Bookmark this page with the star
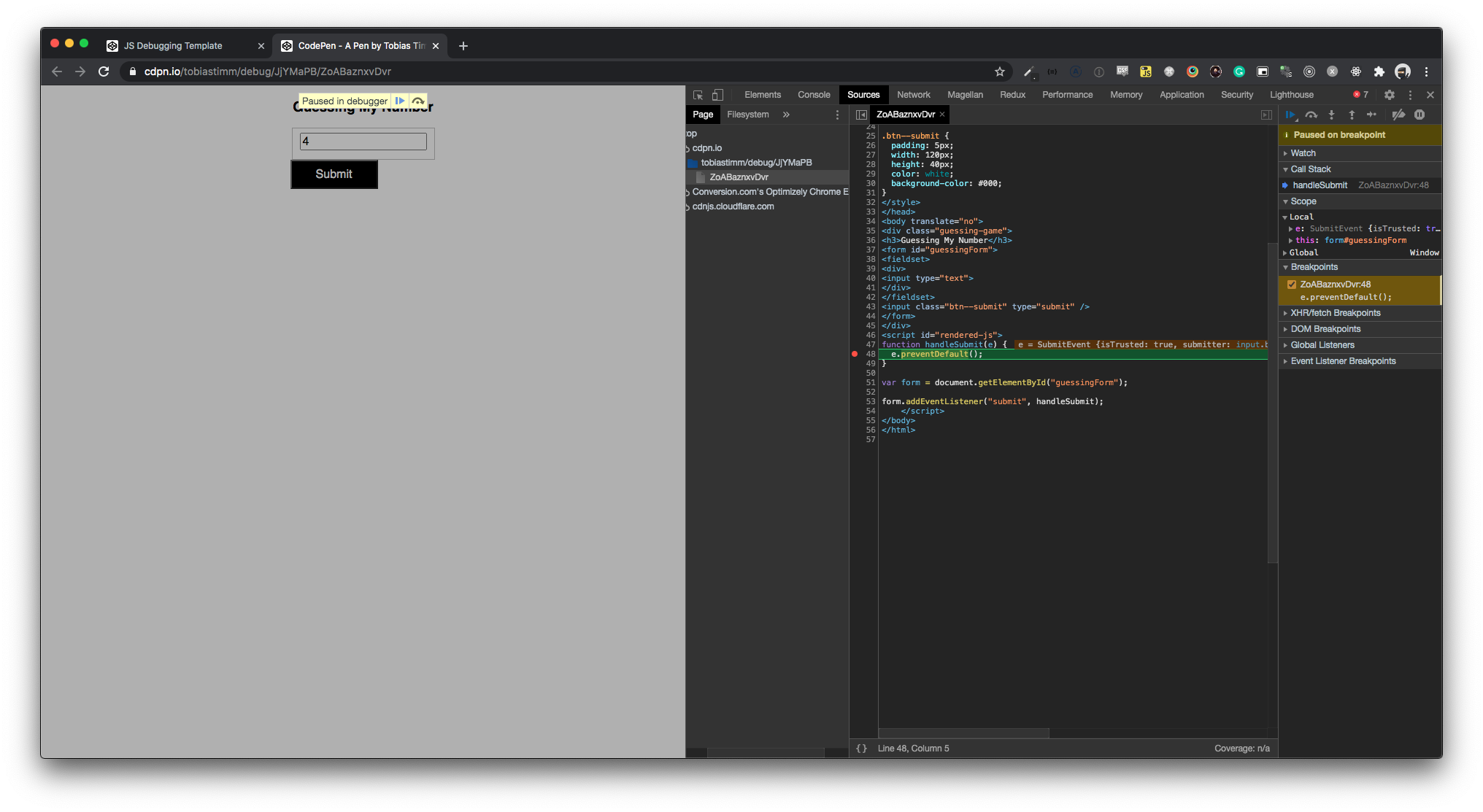 [1000, 71]
